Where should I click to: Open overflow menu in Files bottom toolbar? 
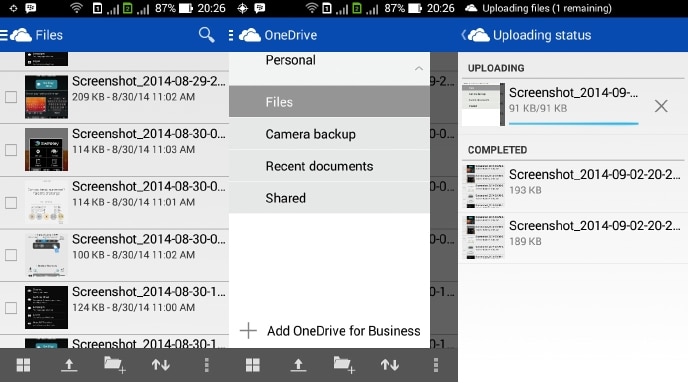[x=207, y=365]
